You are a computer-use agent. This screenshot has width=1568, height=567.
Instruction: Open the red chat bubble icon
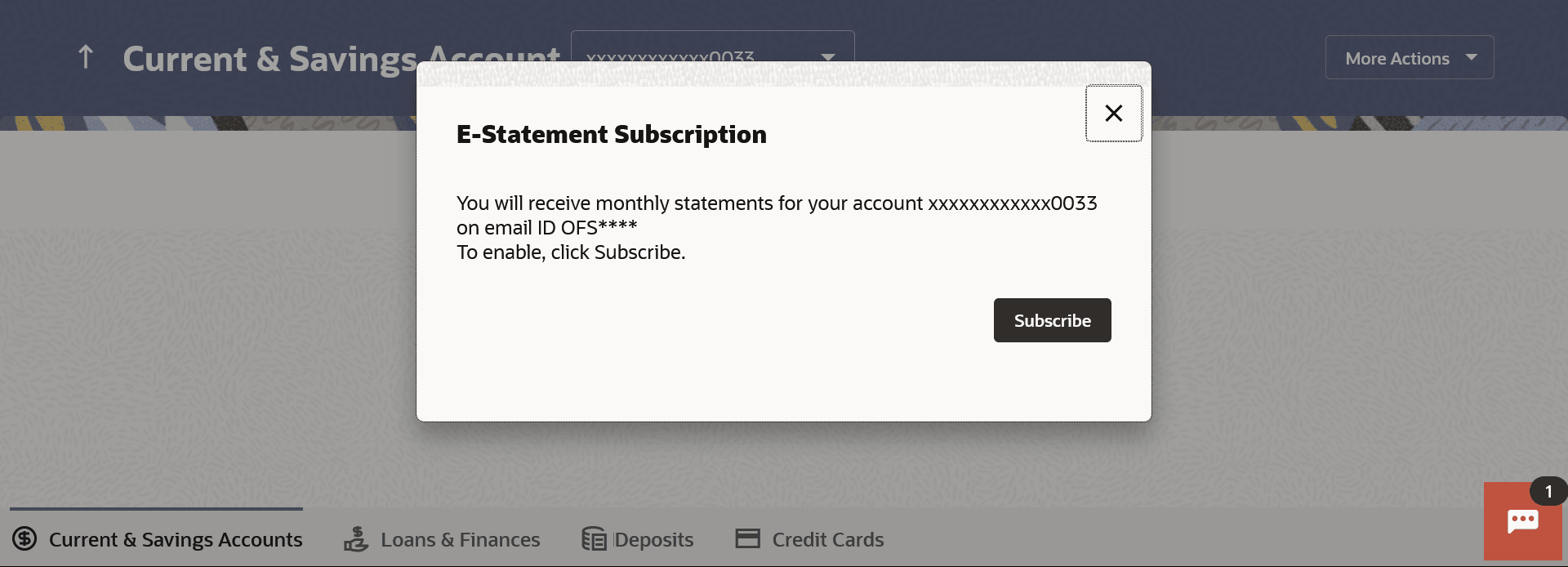(1522, 522)
